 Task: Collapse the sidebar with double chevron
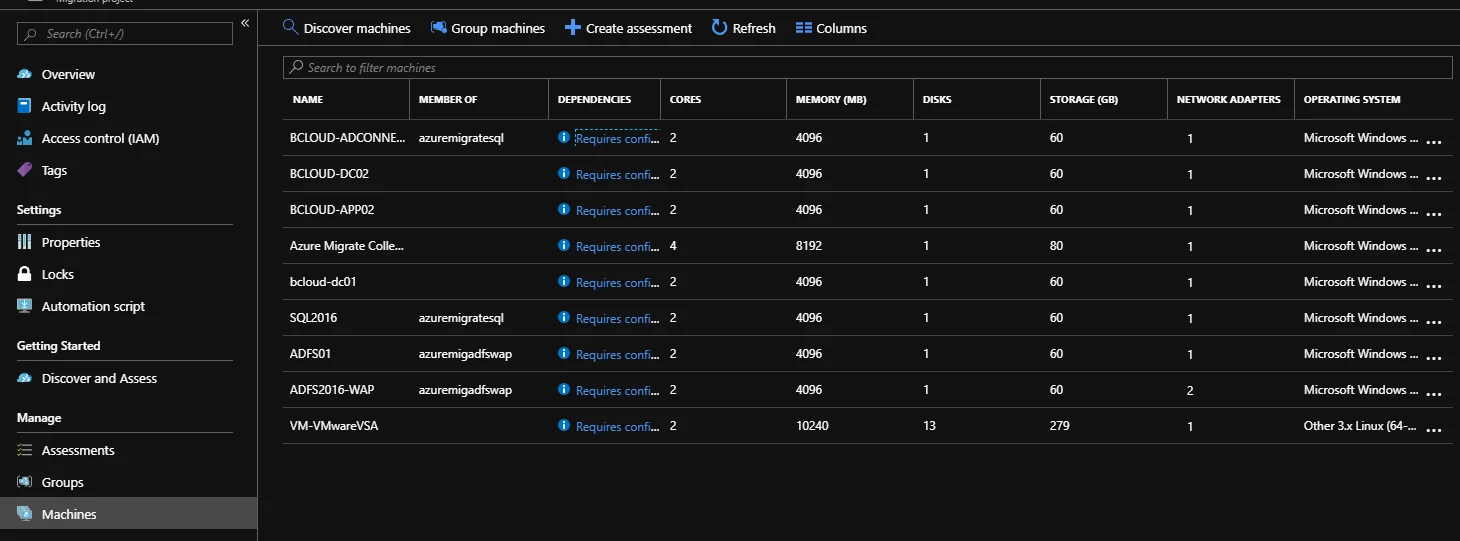click(245, 23)
